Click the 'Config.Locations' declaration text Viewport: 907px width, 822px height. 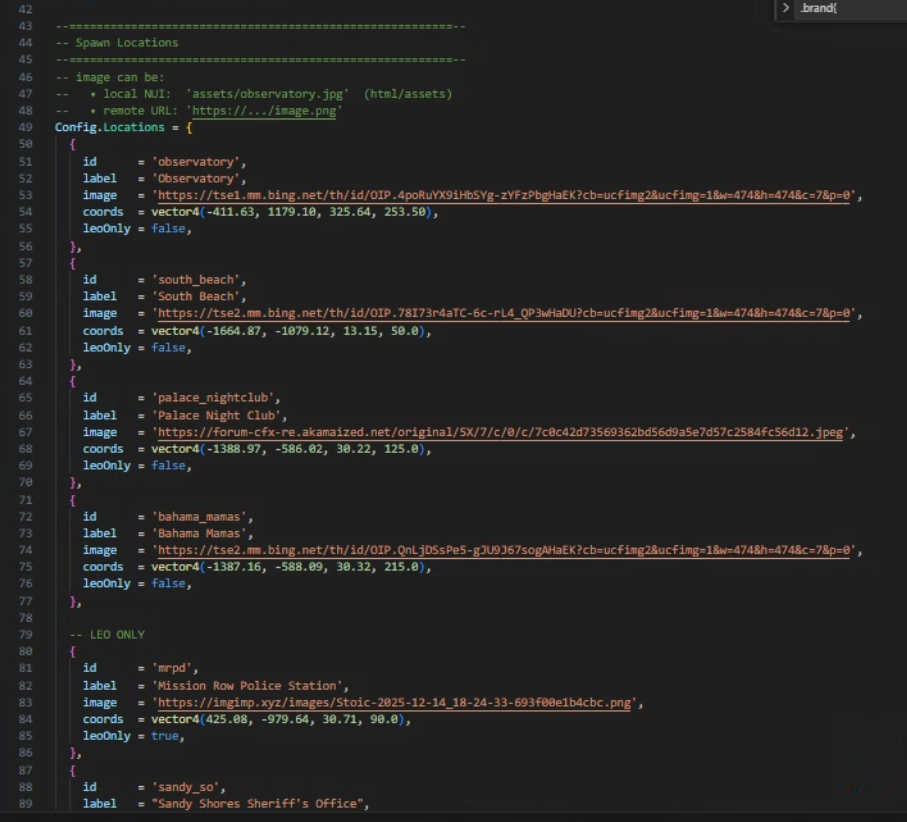(x=109, y=127)
